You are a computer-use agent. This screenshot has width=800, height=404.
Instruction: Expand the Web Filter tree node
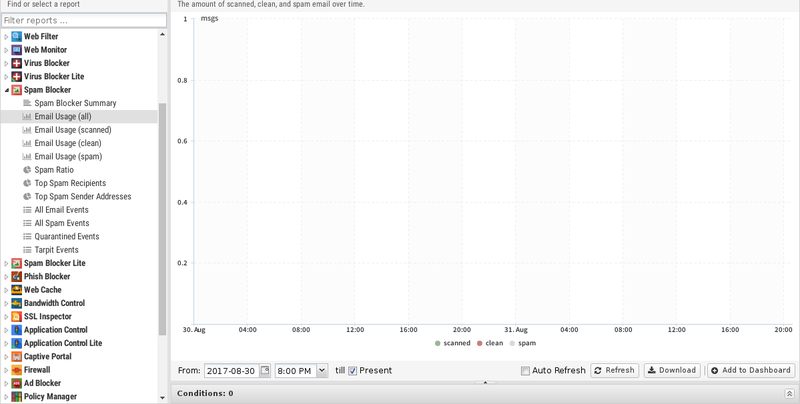[6, 37]
